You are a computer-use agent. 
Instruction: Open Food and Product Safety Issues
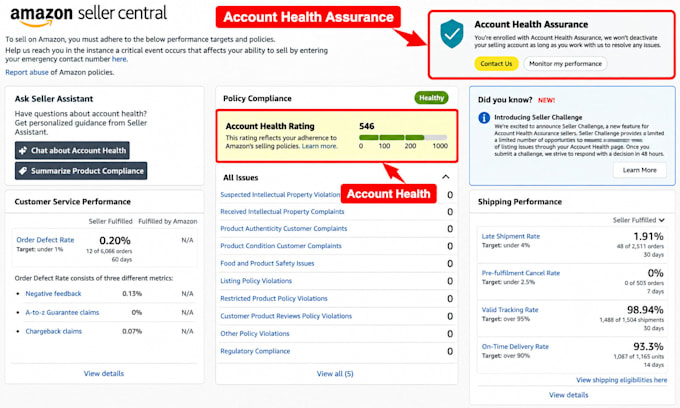(267, 263)
